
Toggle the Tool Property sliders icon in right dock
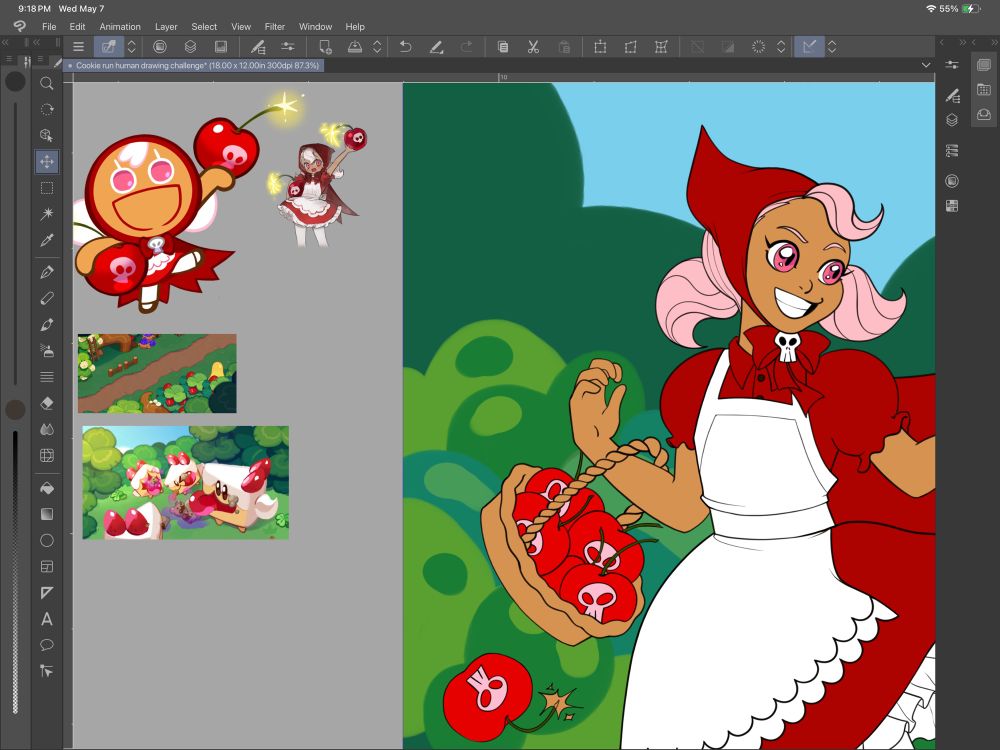[x=952, y=64]
